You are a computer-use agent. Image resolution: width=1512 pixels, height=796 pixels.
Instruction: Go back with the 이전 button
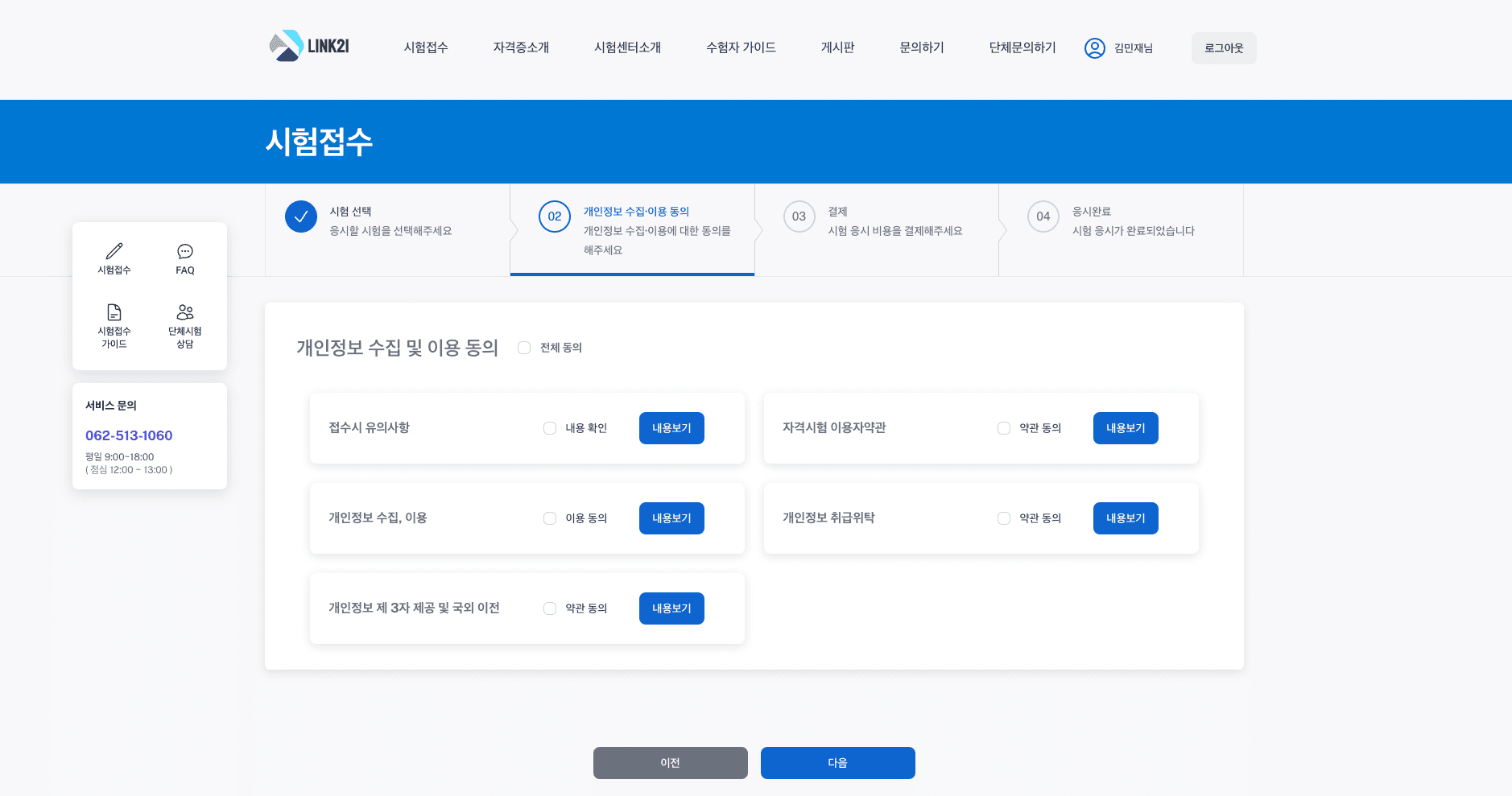[x=670, y=763]
